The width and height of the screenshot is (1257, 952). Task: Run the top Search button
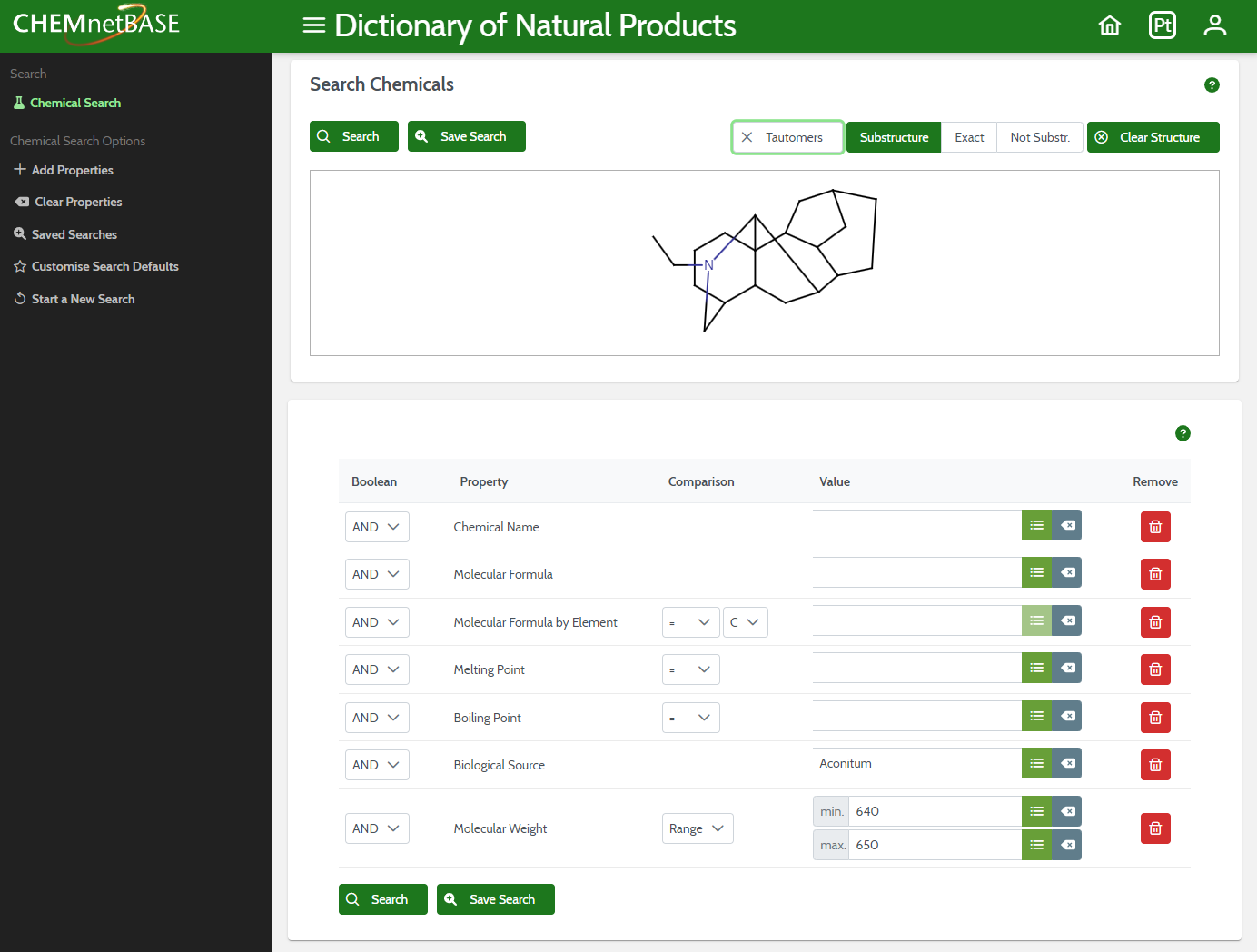coord(354,136)
